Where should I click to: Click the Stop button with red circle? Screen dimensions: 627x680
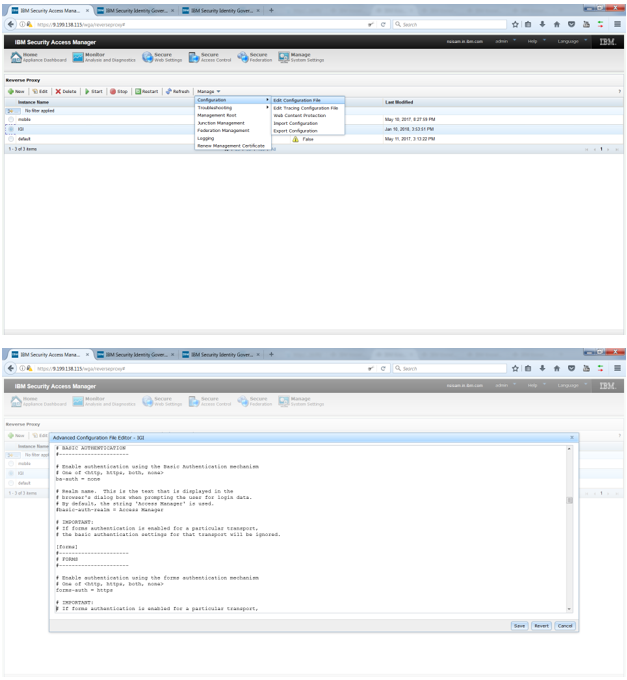pyautogui.click(x=119, y=92)
